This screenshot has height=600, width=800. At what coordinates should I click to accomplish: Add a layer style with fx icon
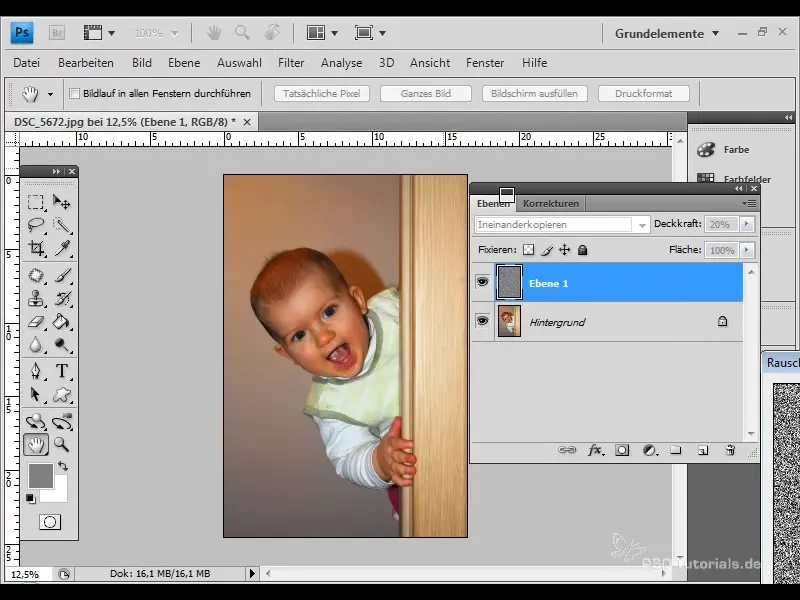pyautogui.click(x=595, y=450)
